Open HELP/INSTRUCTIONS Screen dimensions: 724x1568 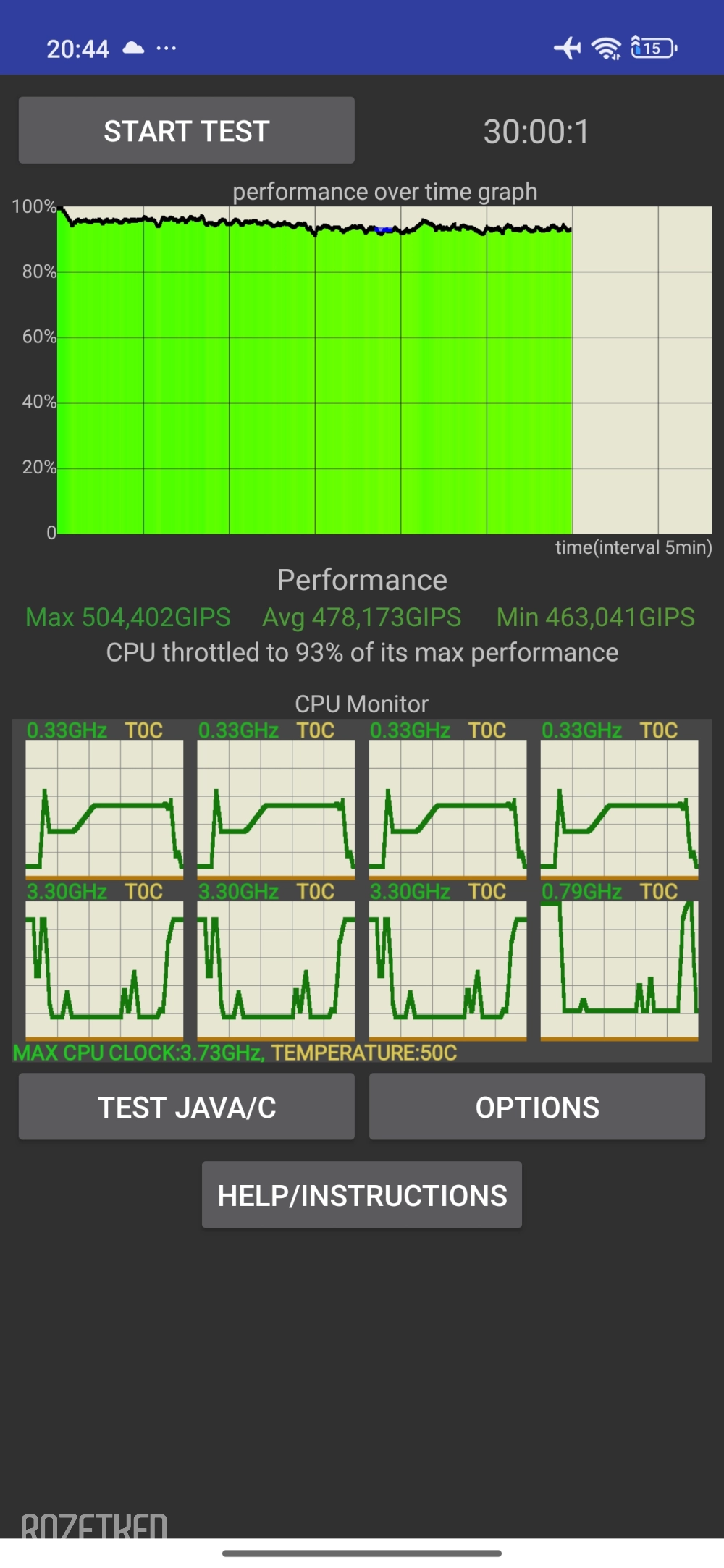coord(362,1195)
